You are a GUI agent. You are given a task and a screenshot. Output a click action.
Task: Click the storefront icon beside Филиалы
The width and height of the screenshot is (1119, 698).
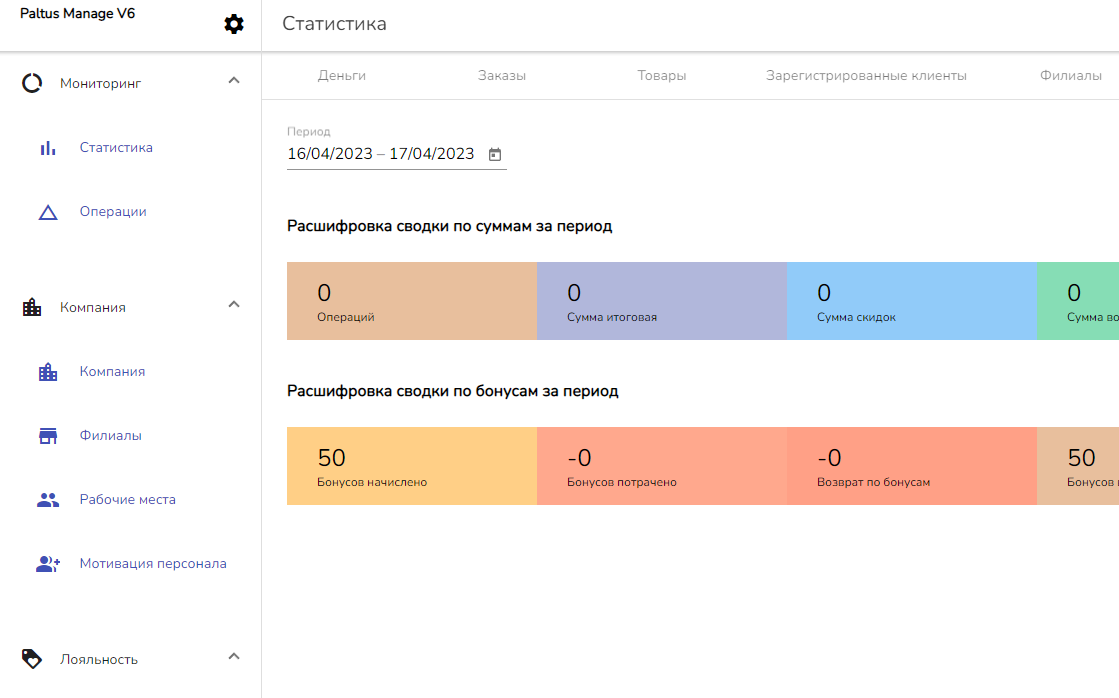coord(48,436)
